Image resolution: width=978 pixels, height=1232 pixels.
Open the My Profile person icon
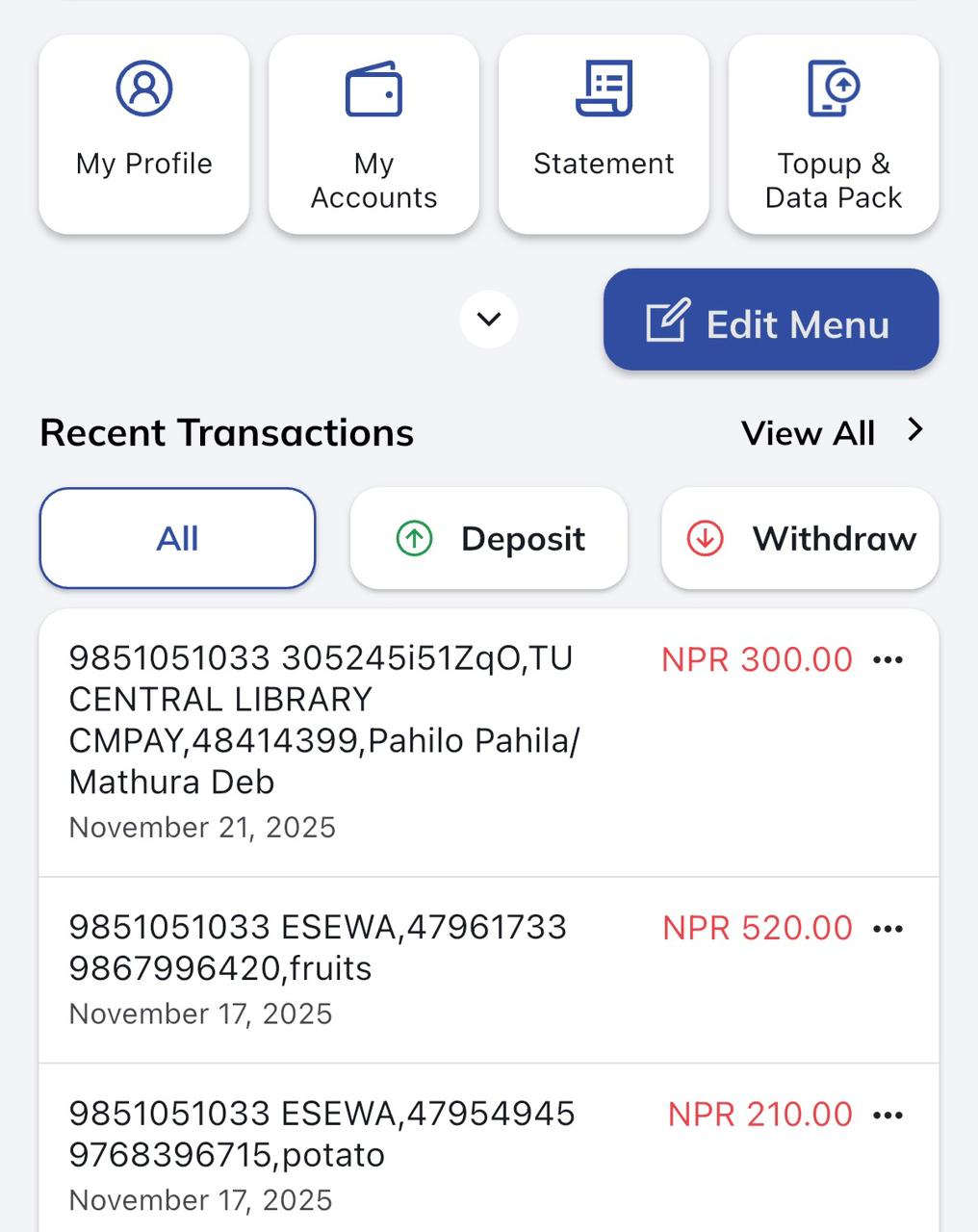coord(144,89)
